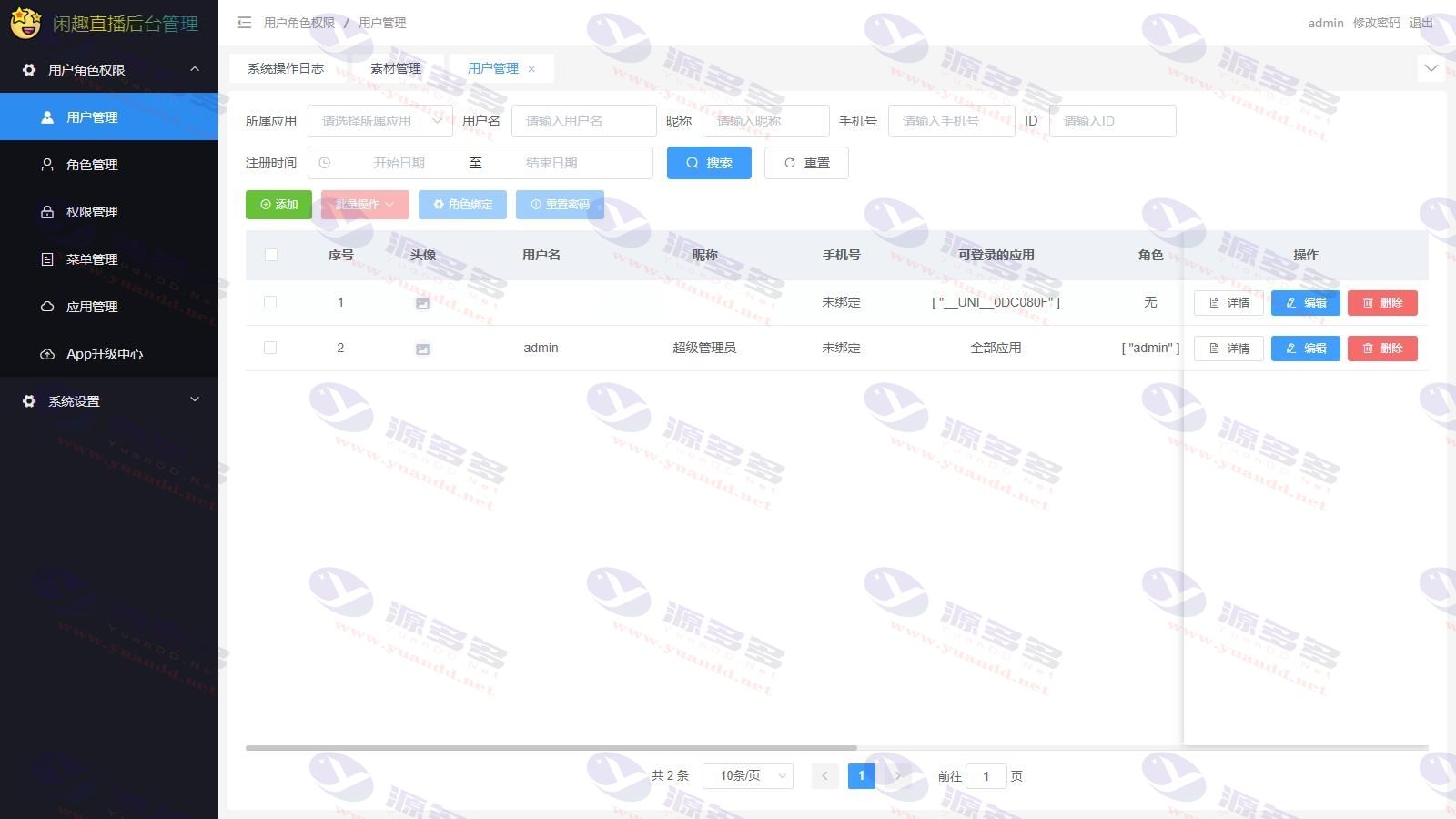Screen dimensions: 1456x819
Task: Click 编辑 for row 1
Action: (x=1305, y=303)
